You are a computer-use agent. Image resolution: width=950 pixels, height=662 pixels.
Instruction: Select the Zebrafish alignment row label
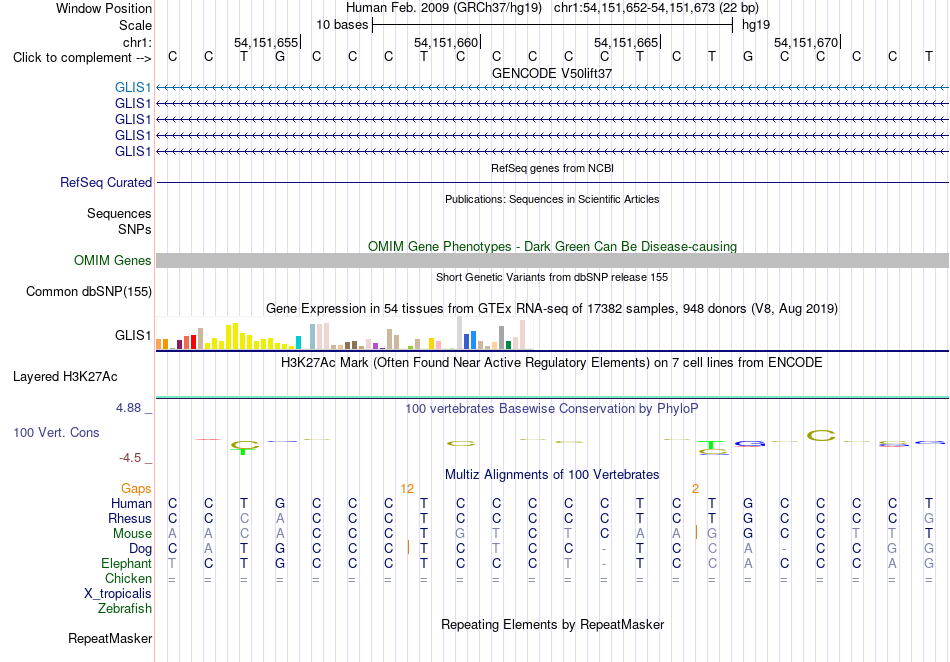tap(125, 609)
